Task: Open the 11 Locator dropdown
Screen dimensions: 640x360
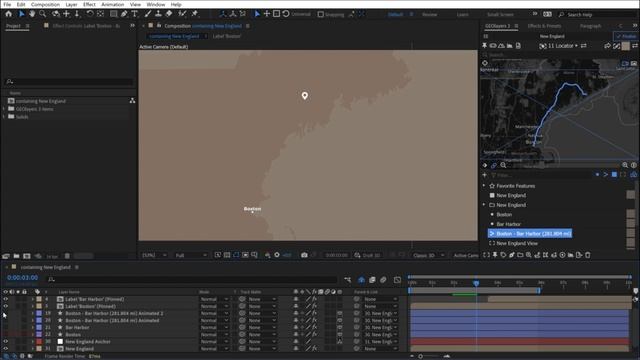Action: 559,46
